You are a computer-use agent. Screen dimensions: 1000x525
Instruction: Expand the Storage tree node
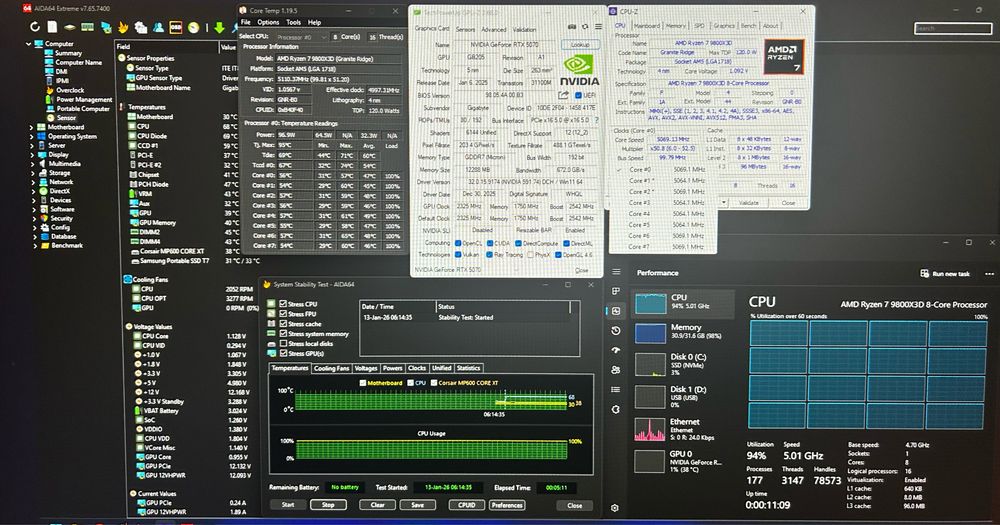(32, 173)
